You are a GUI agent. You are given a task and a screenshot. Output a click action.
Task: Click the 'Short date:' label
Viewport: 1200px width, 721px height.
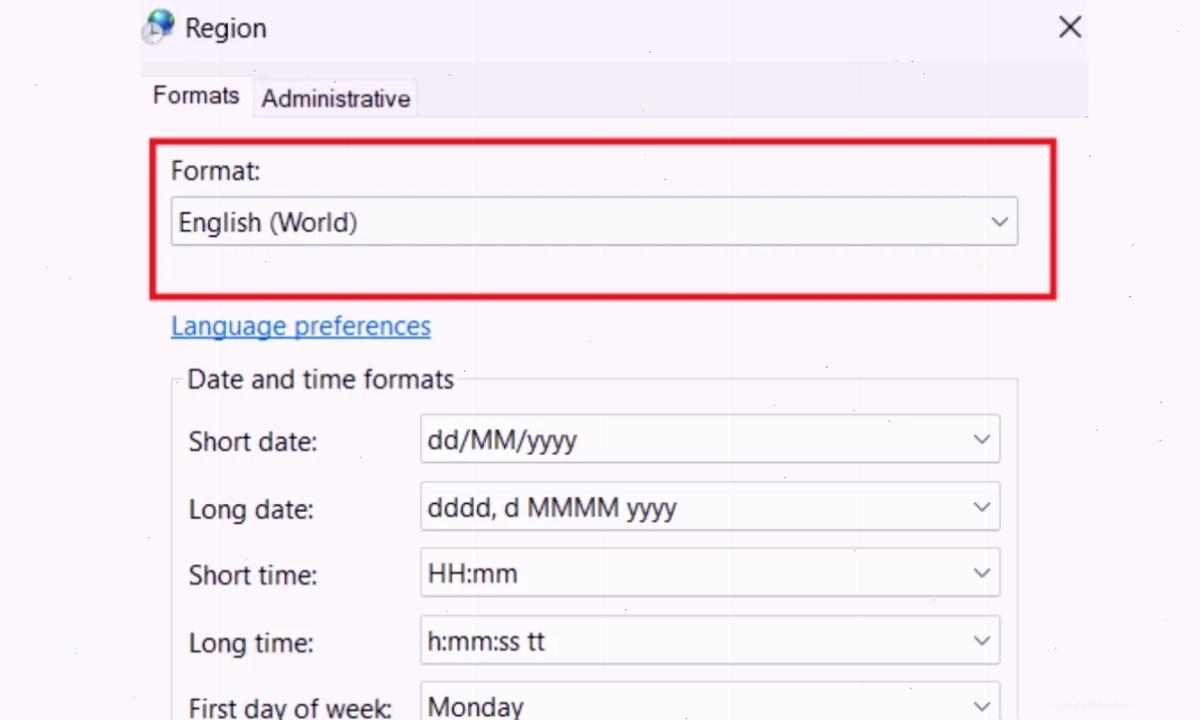click(x=253, y=442)
